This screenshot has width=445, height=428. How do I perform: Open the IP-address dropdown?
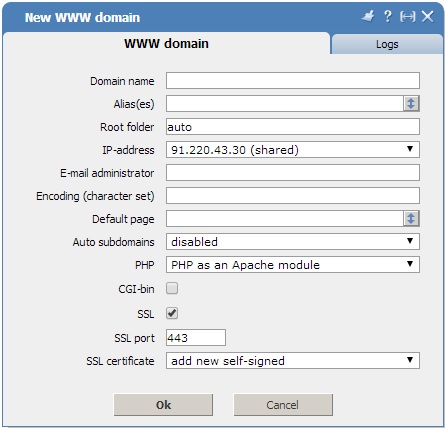(293, 150)
